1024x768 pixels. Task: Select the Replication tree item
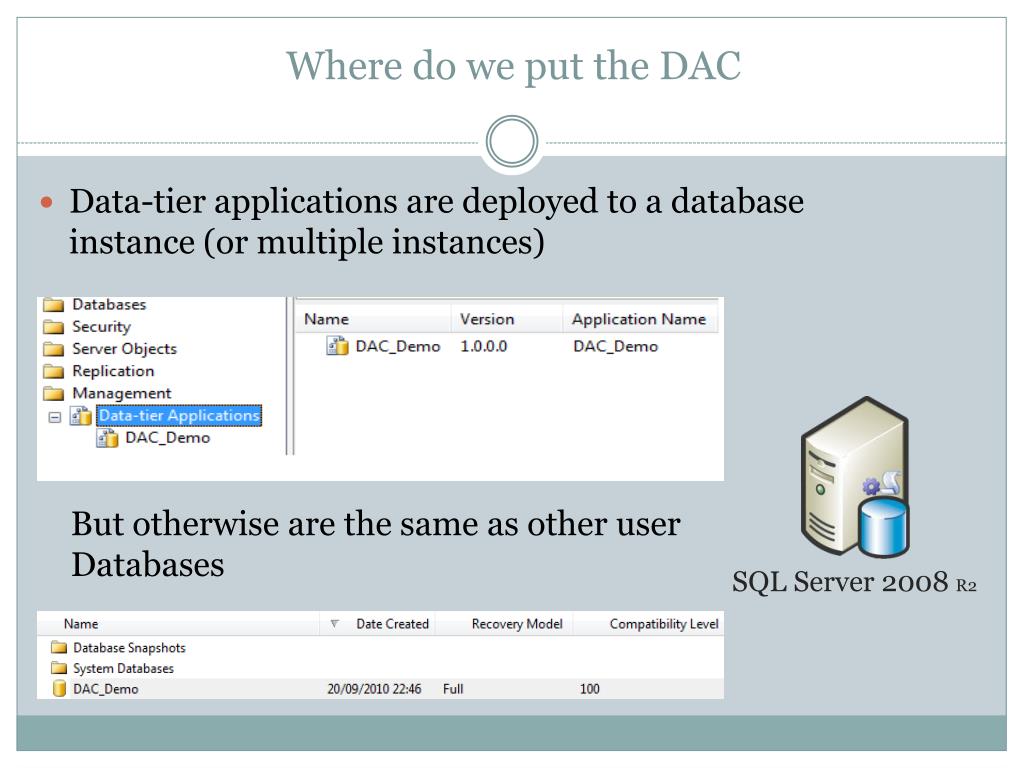[113, 371]
